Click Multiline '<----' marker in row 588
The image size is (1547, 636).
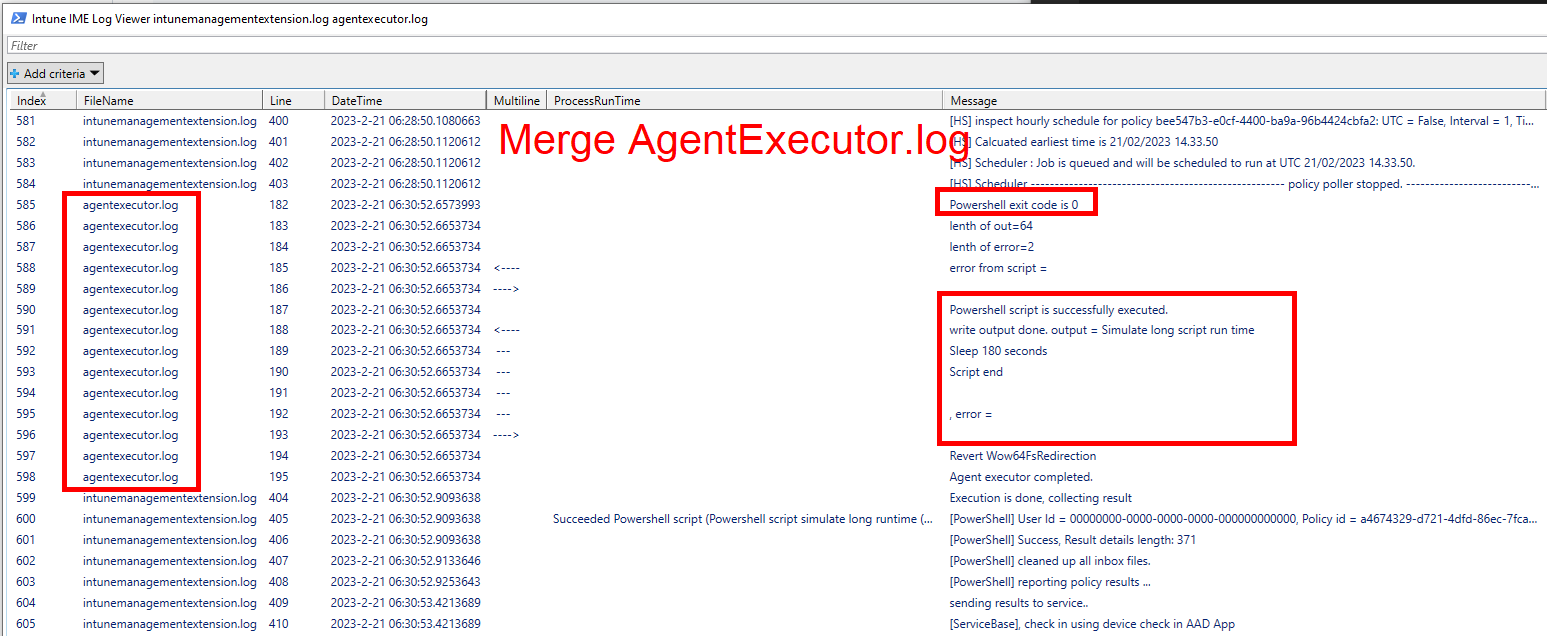pos(507,268)
